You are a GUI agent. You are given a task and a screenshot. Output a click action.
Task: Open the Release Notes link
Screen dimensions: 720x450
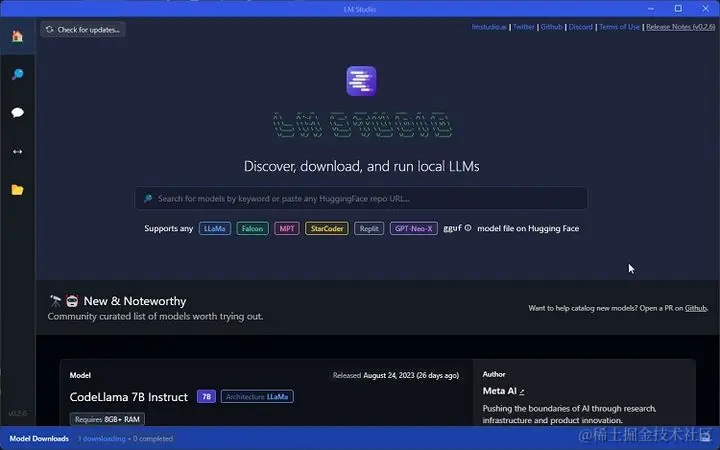click(x=681, y=27)
